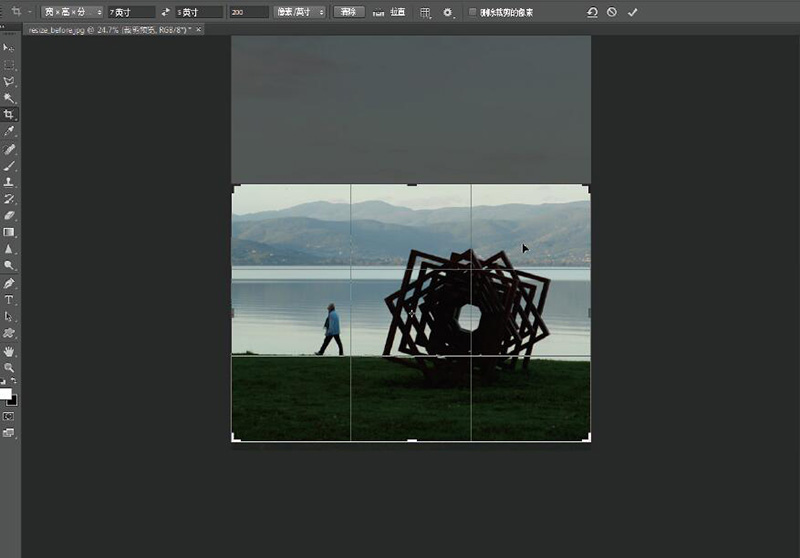The height and width of the screenshot is (558, 800).
Task: Commit the crop with the checkmark
Action: (x=632, y=12)
